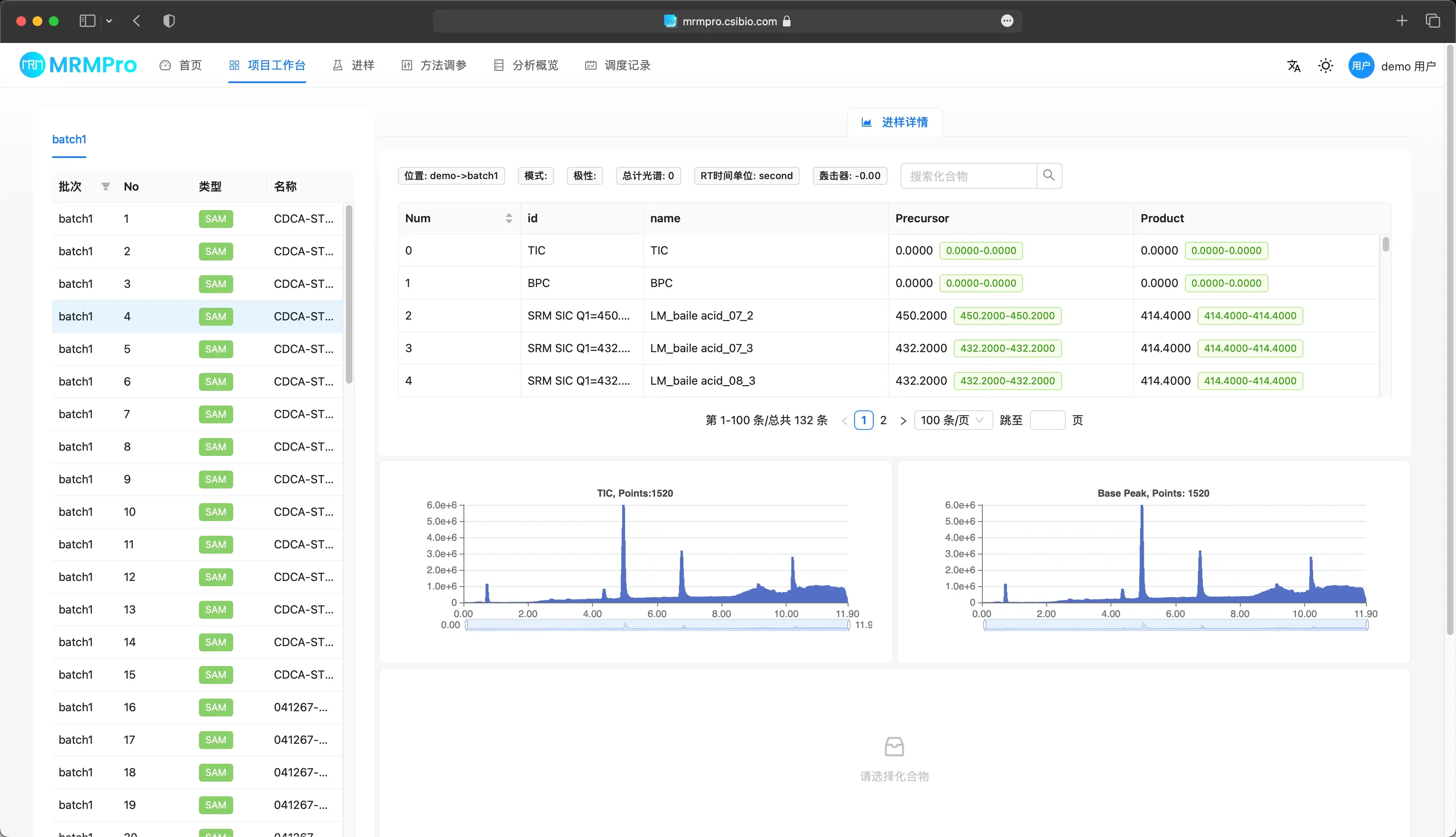This screenshot has width=1456, height=837.
Task: Click the Base Peak chart zoom slider track
Action: tap(1176, 625)
